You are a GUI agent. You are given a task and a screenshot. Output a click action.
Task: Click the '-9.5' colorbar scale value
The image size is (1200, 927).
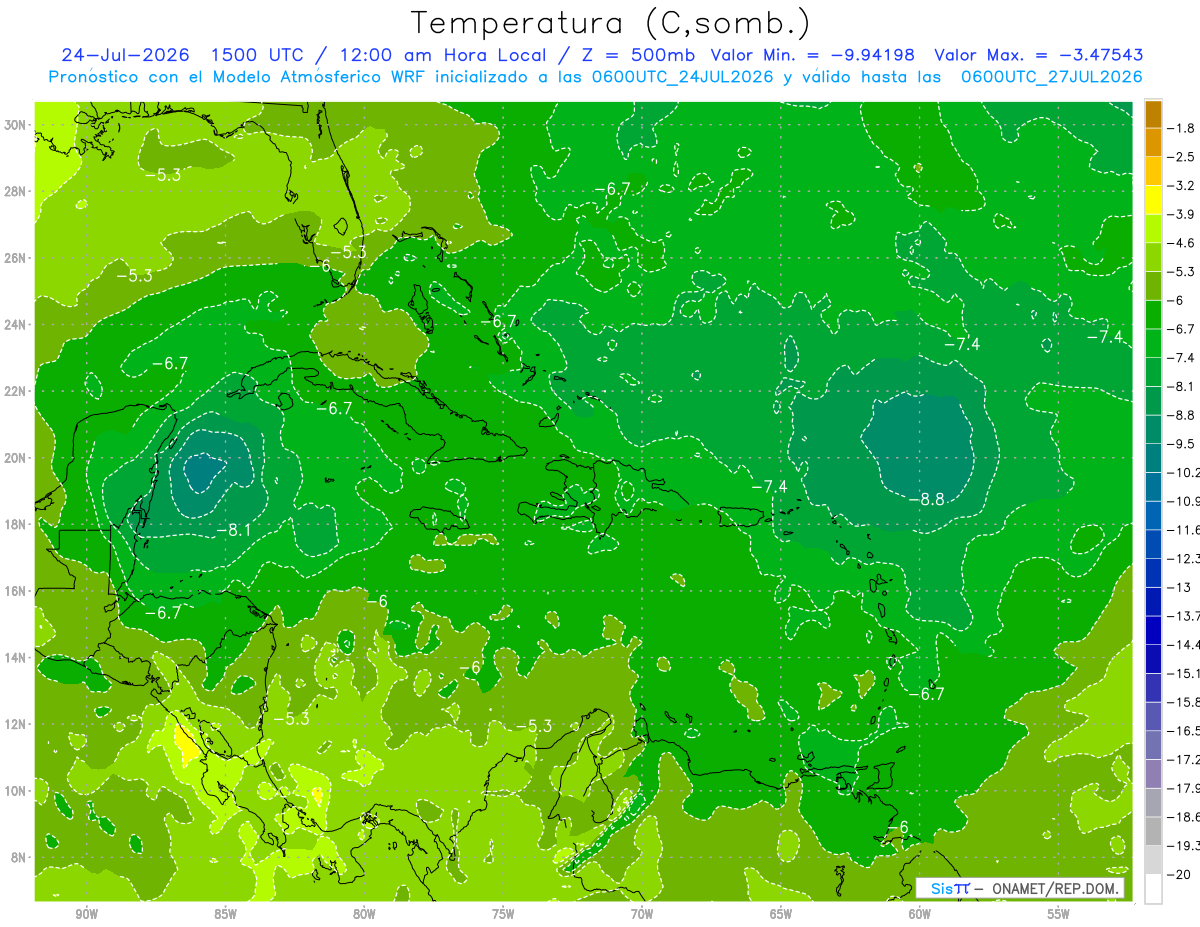pyautogui.click(x=1182, y=443)
